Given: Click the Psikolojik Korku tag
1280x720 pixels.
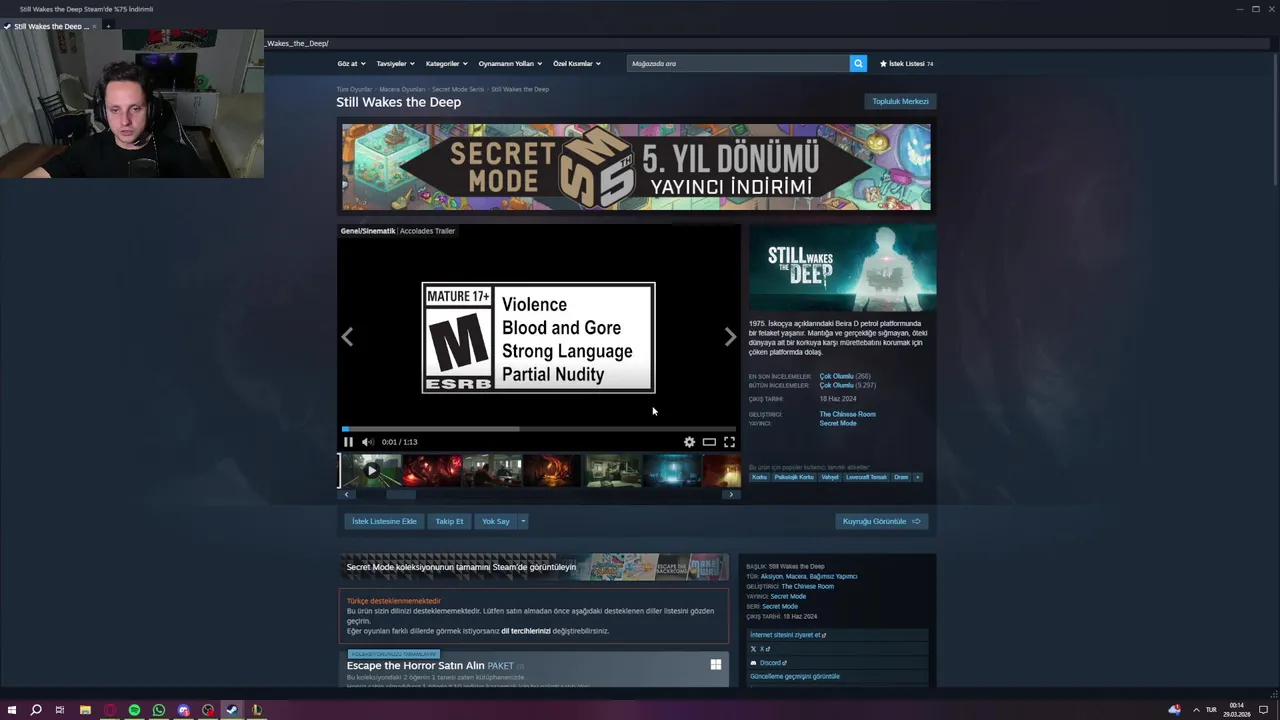Looking at the screenshot, I should [x=794, y=477].
